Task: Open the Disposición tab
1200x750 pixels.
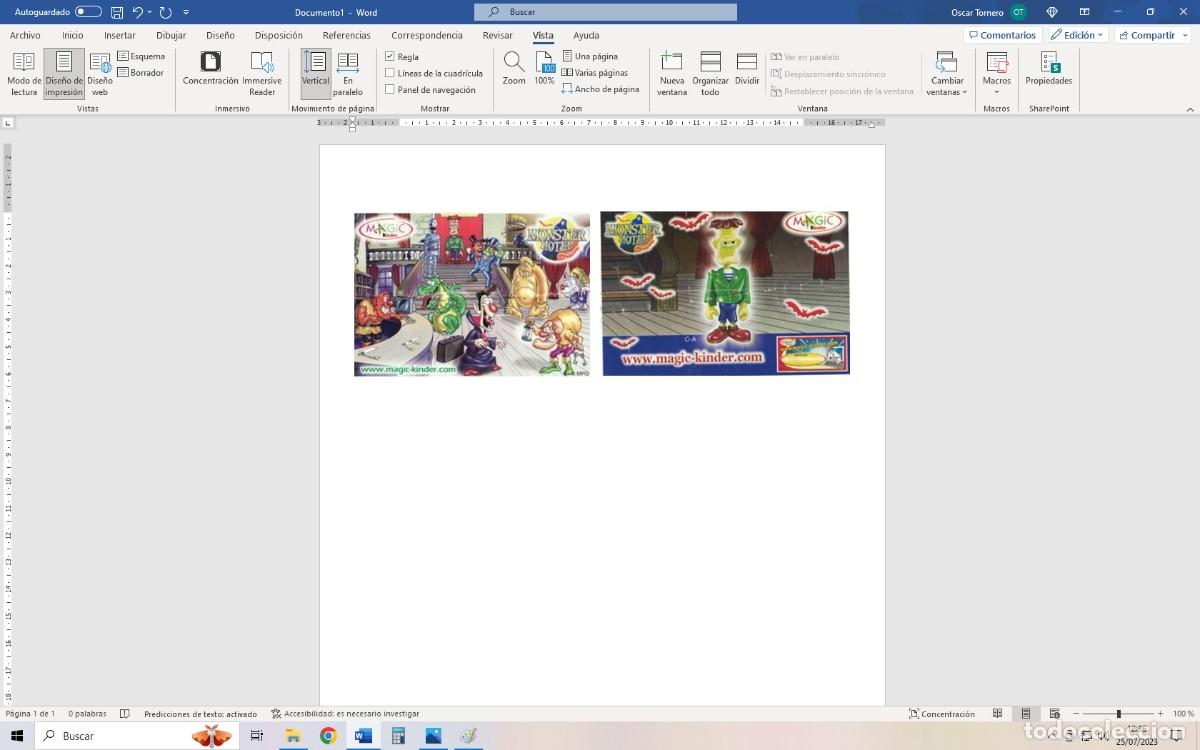Action: point(279,35)
